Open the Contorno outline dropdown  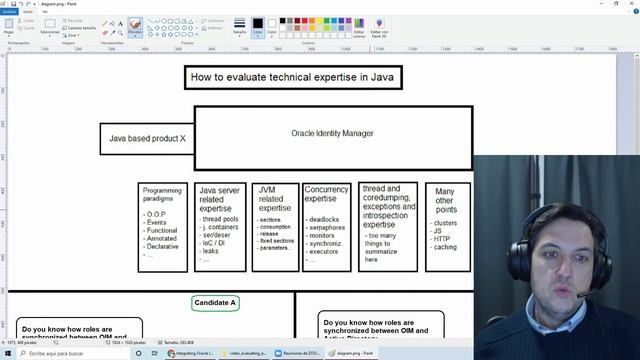[215, 20]
